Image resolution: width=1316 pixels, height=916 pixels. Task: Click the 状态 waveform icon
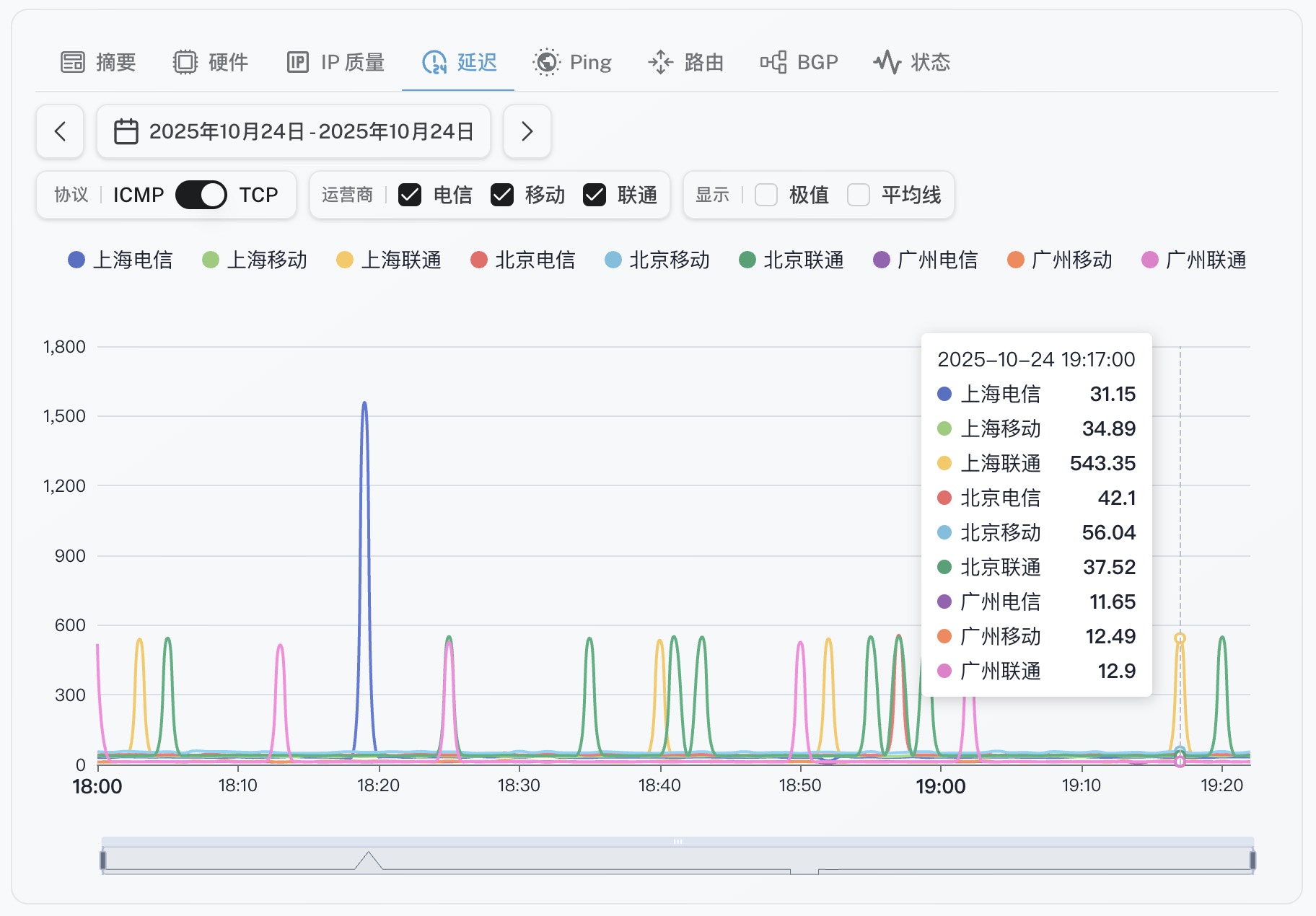click(x=887, y=63)
